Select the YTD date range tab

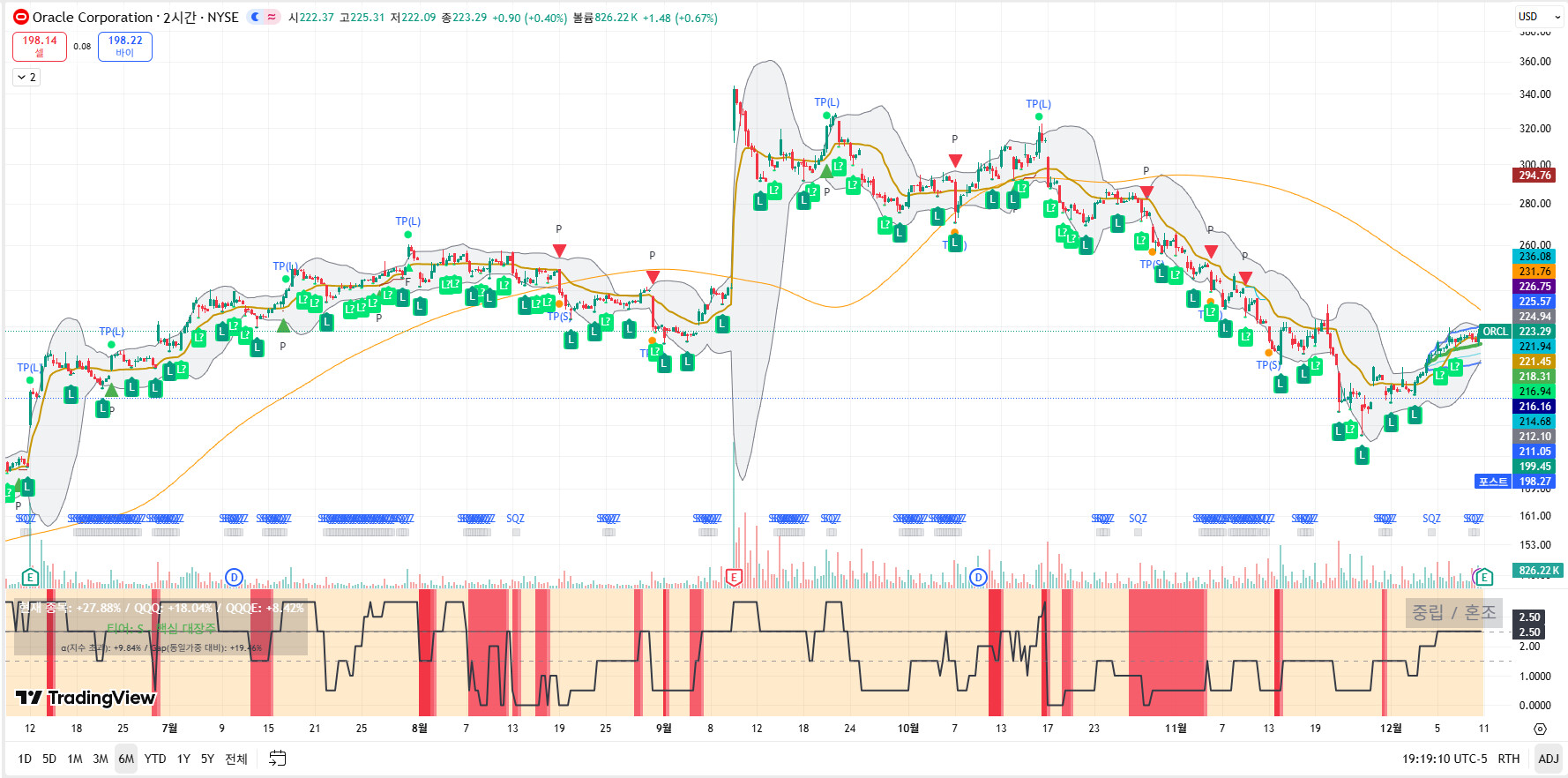coord(155,759)
